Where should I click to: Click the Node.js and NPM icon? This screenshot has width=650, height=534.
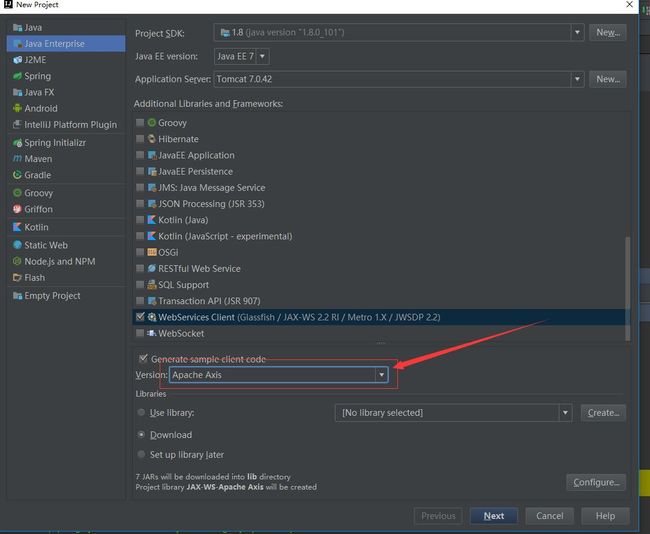pyautogui.click(x=17, y=261)
